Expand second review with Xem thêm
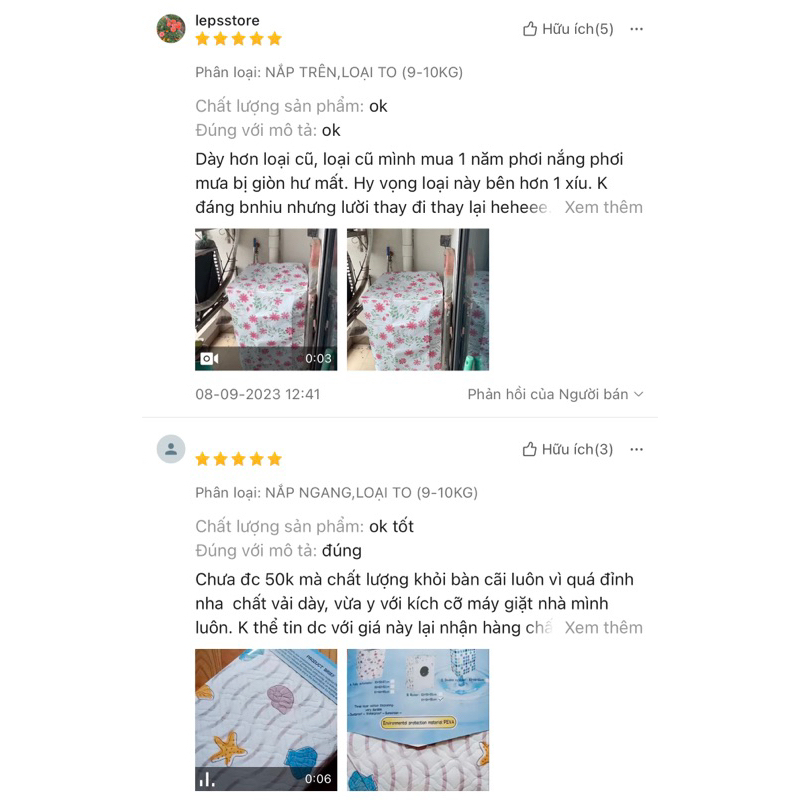Viewport: 800px width, 800px height. (x=604, y=628)
